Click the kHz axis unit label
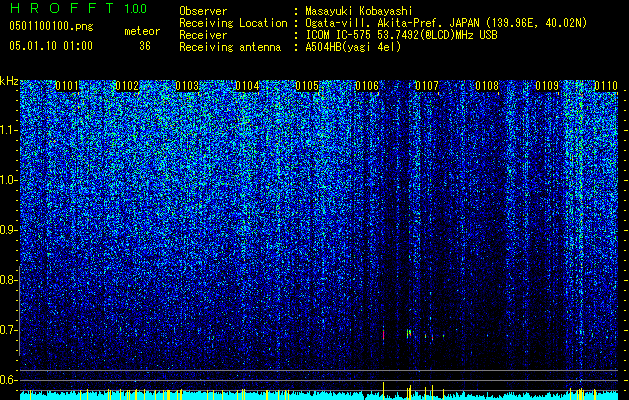Image resolution: width=629 pixels, height=400 pixels. (x=9, y=81)
